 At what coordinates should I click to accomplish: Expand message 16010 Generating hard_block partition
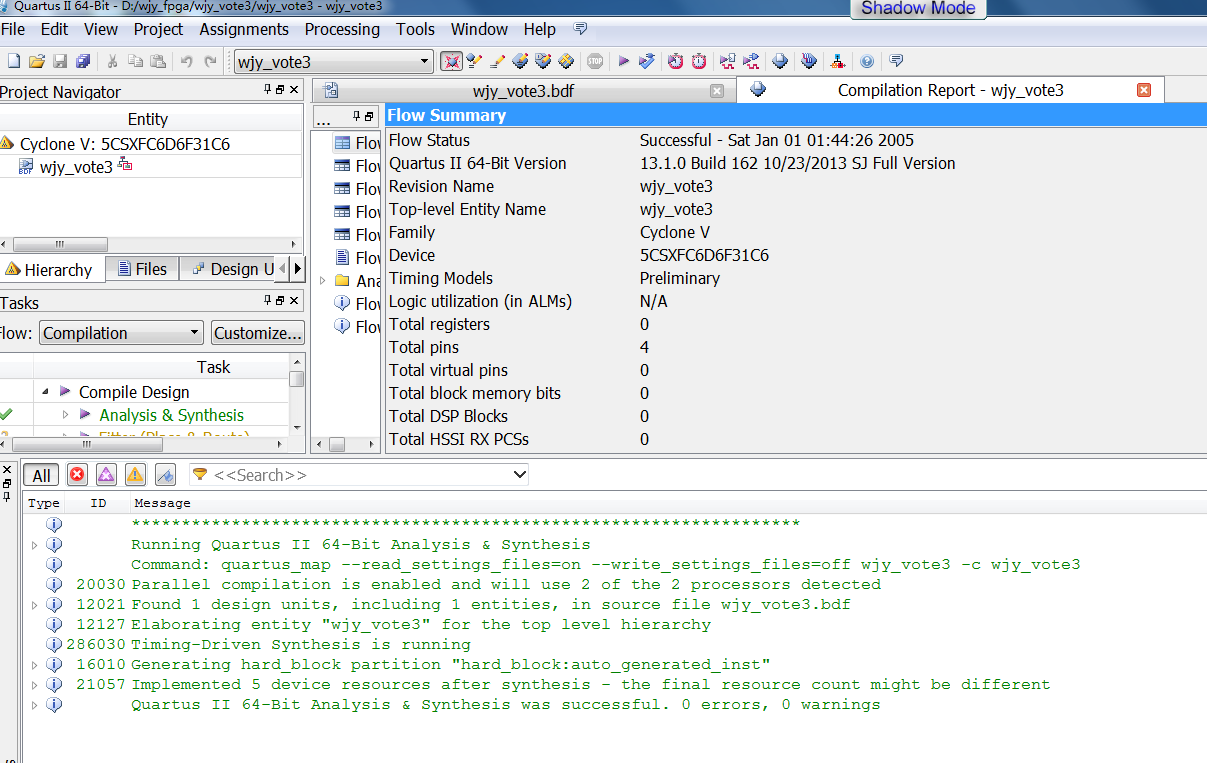pyautogui.click(x=35, y=665)
